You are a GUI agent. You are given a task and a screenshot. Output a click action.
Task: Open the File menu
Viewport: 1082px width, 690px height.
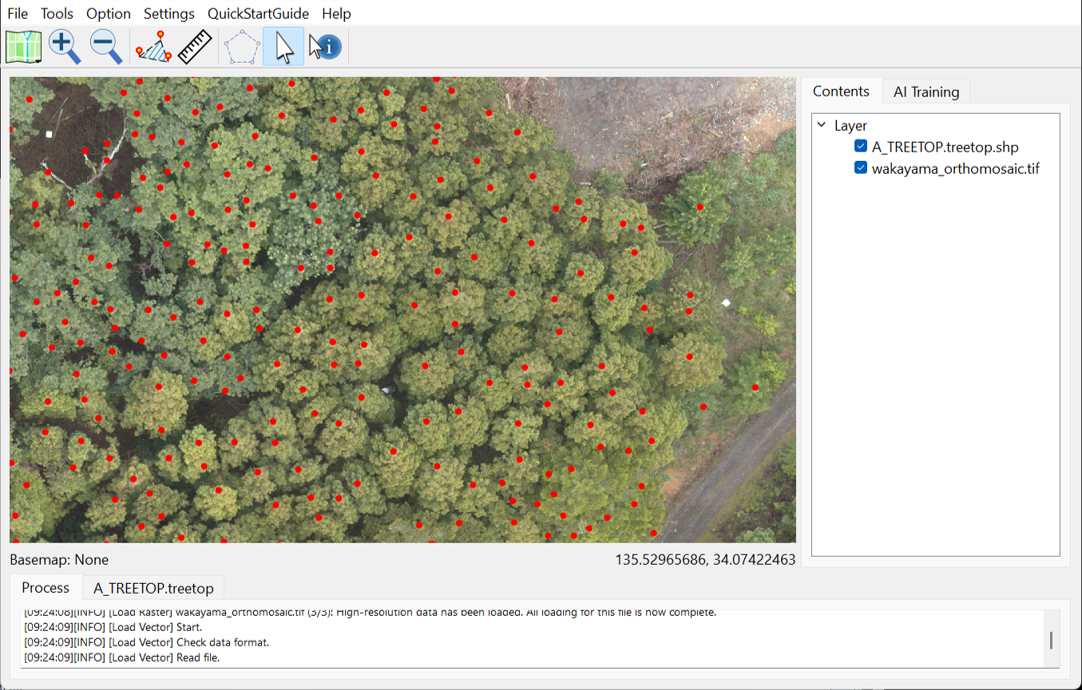coord(16,13)
